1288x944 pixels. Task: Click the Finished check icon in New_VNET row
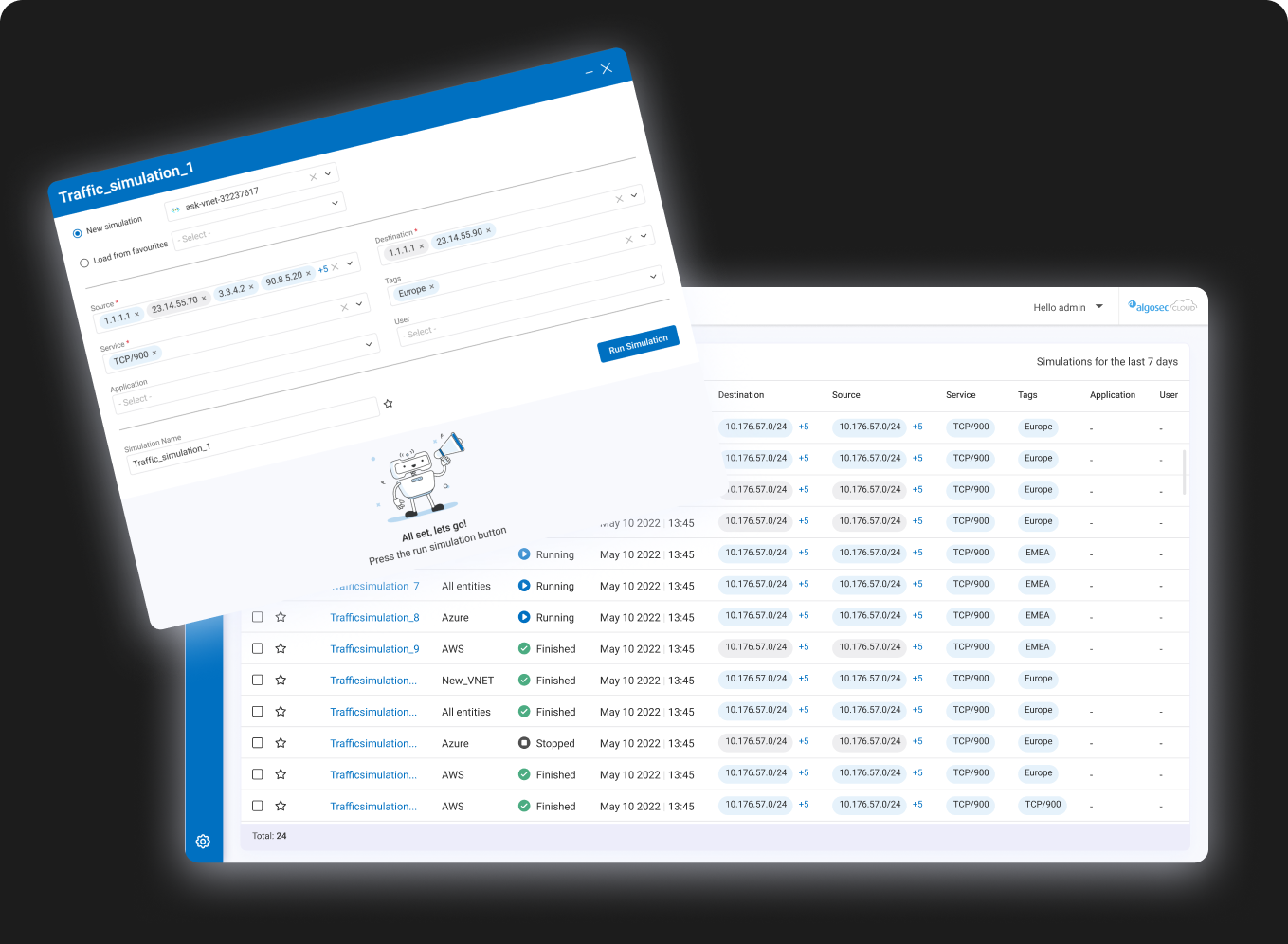[x=524, y=681]
